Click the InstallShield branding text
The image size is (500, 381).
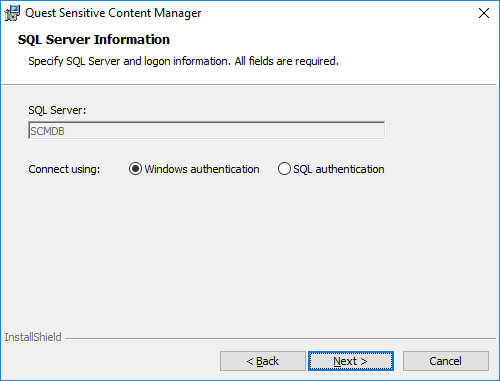point(33,337)
